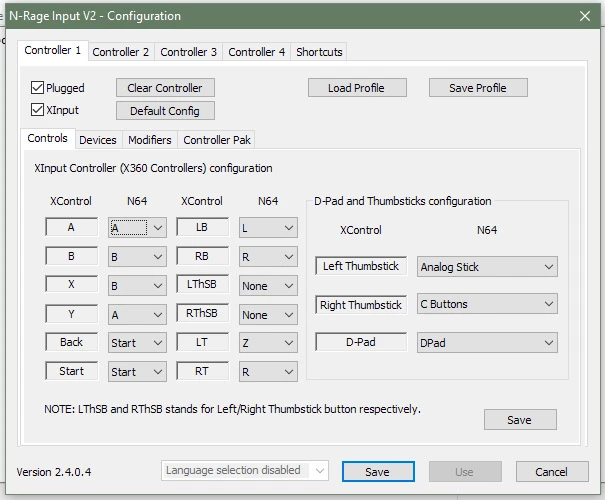The image size is (605, 500).
Task: Switch to the Controller 4 tab
Action: point(256,52)
